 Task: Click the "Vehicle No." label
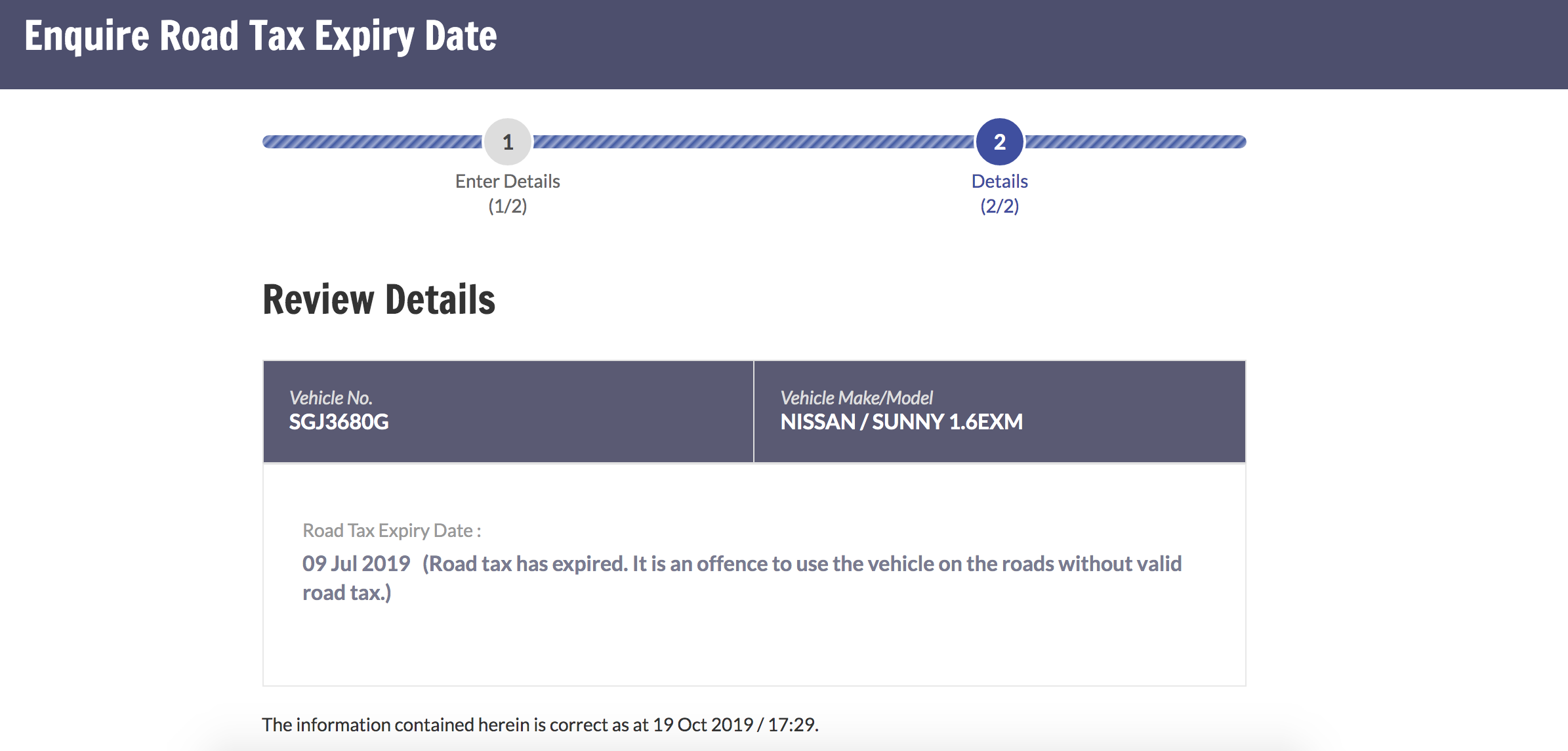(x=331, y=398)
